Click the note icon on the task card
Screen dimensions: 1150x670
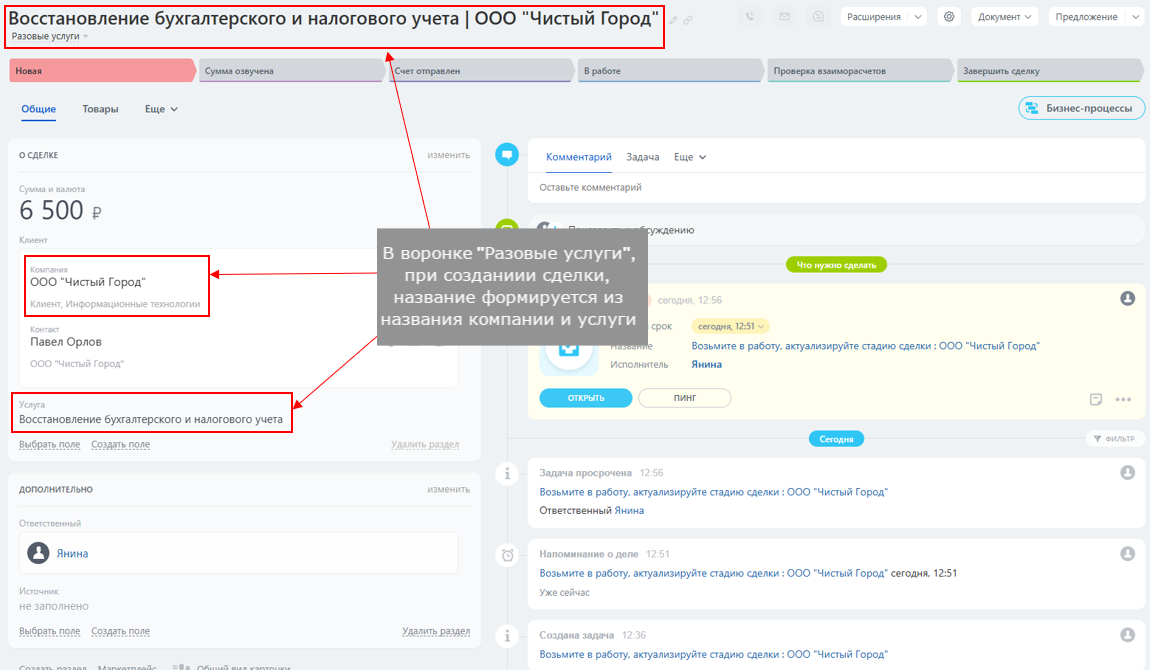(x=1096, y=400)
